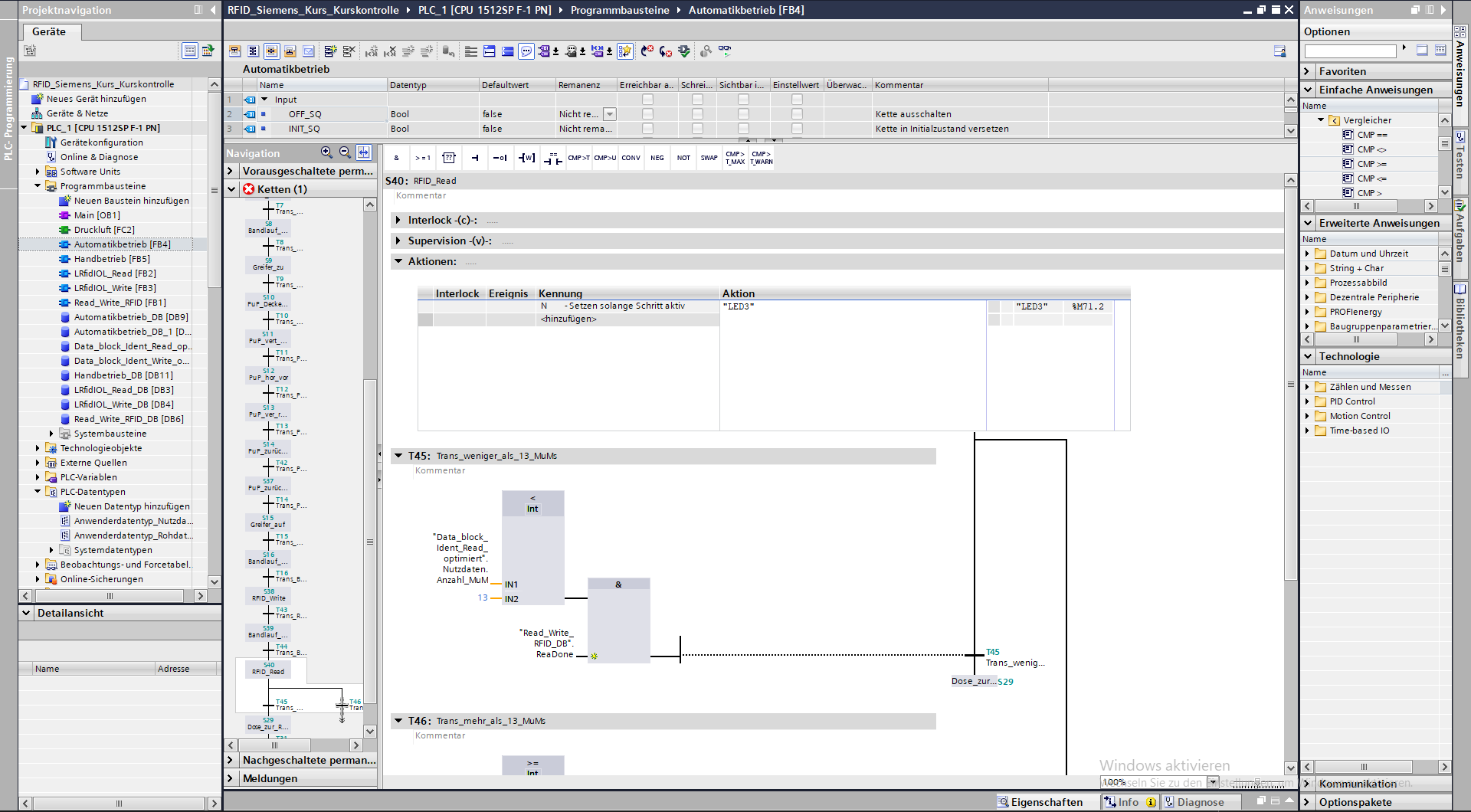
Task: Toggle 'Erreichbar' checkbox for OFF_SQ row
Action: click(x=647, y=114)
